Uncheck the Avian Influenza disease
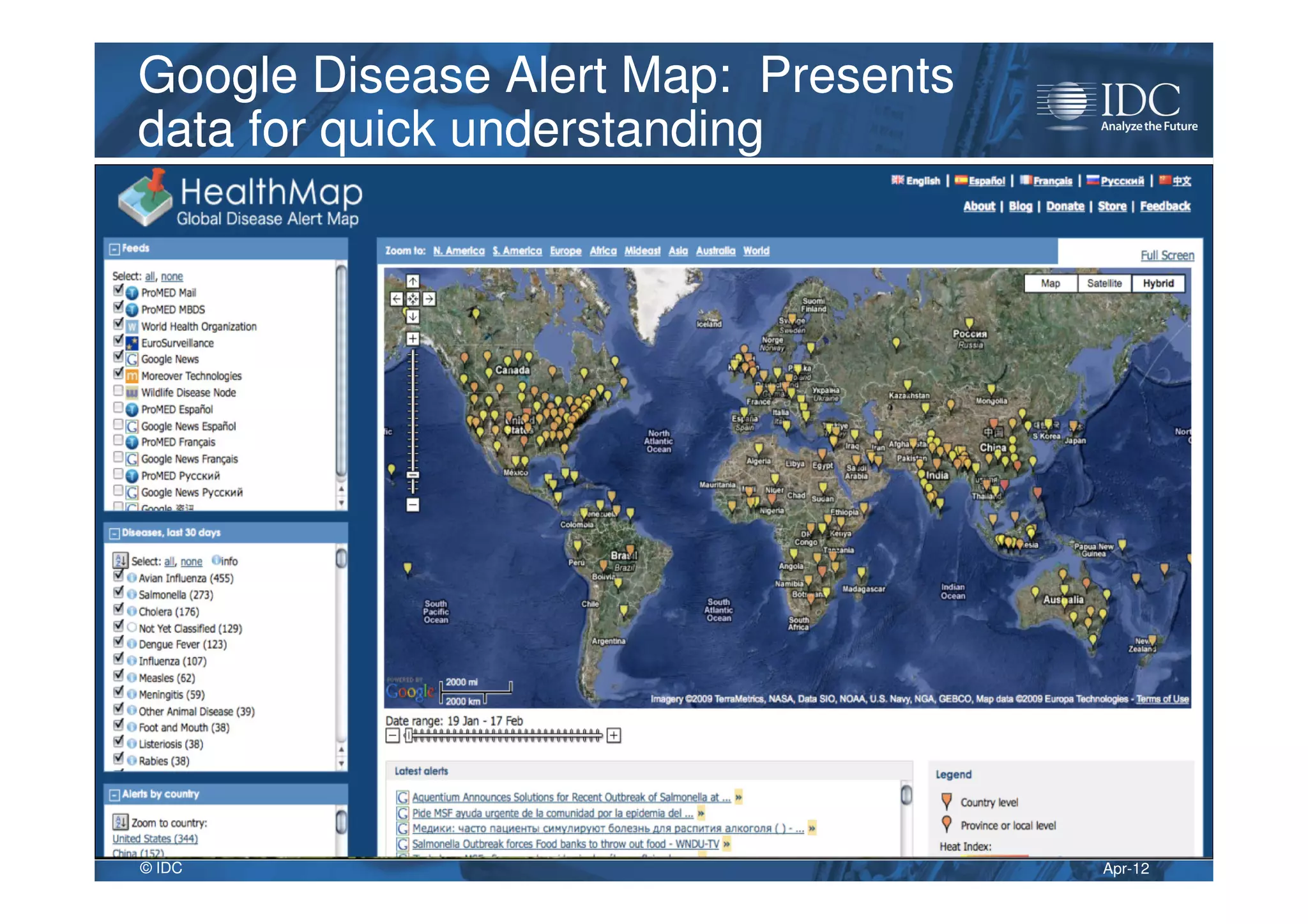The height and width of the screenshot is (924, 1308). point(118,575)
